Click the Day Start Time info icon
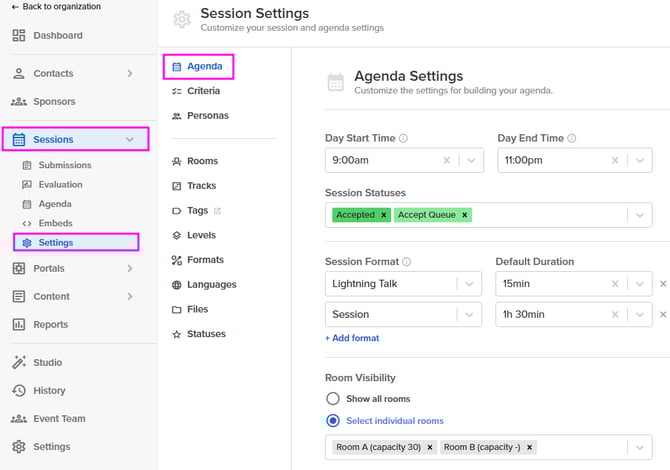The width and height of the screenshot is (670, 470). 403,138
